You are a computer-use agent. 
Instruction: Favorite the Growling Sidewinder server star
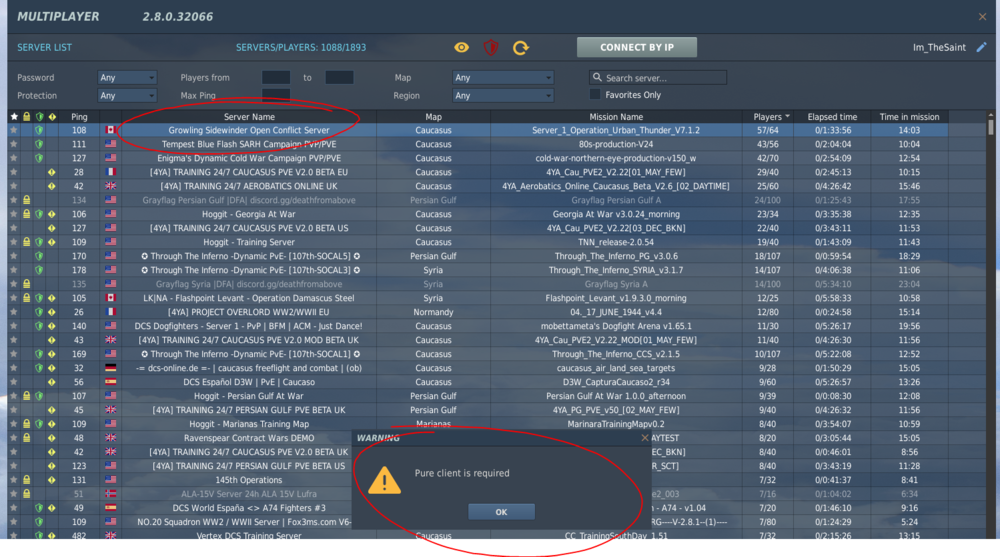tap(14, 130)
